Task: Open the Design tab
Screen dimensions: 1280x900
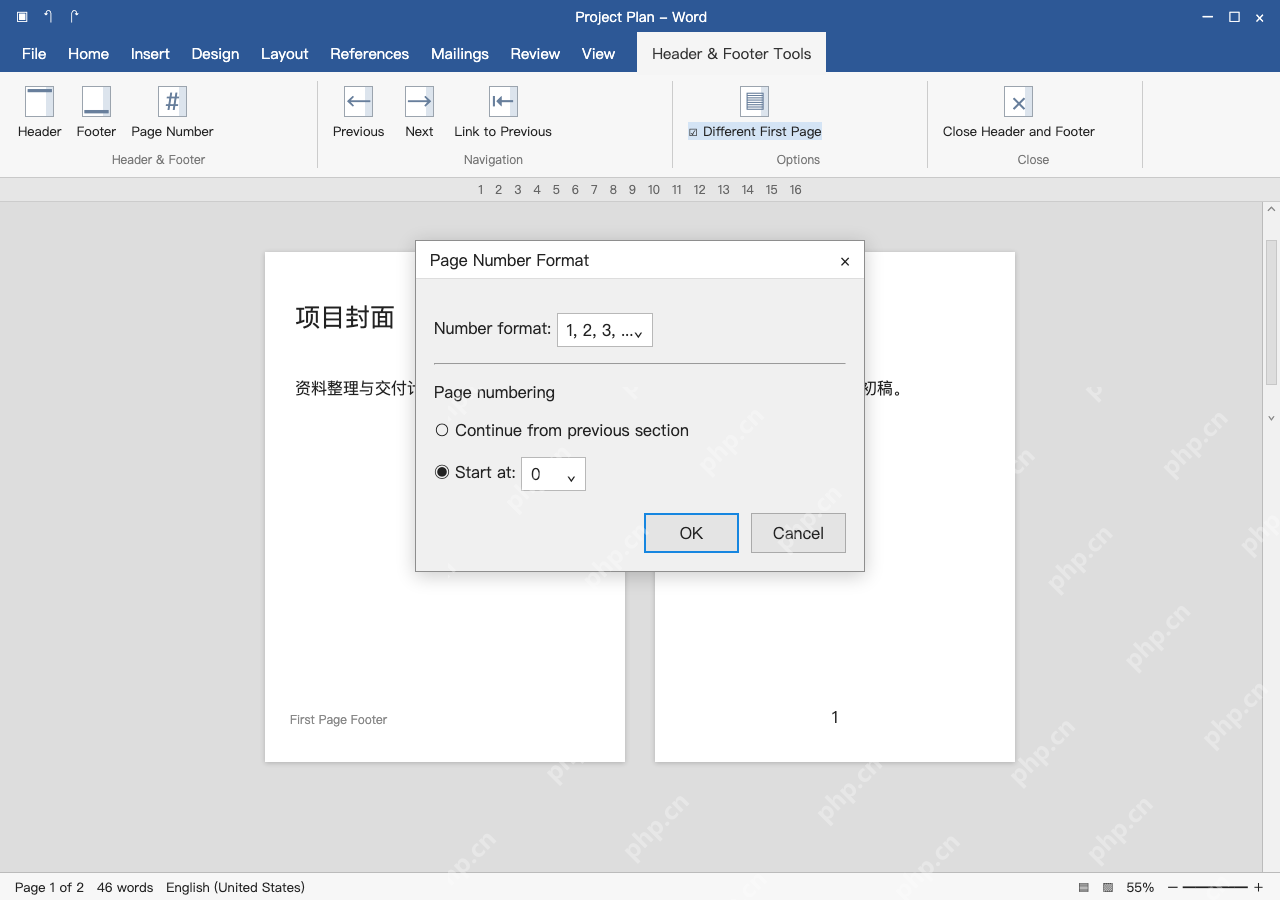Action: [x=215, y=54]
